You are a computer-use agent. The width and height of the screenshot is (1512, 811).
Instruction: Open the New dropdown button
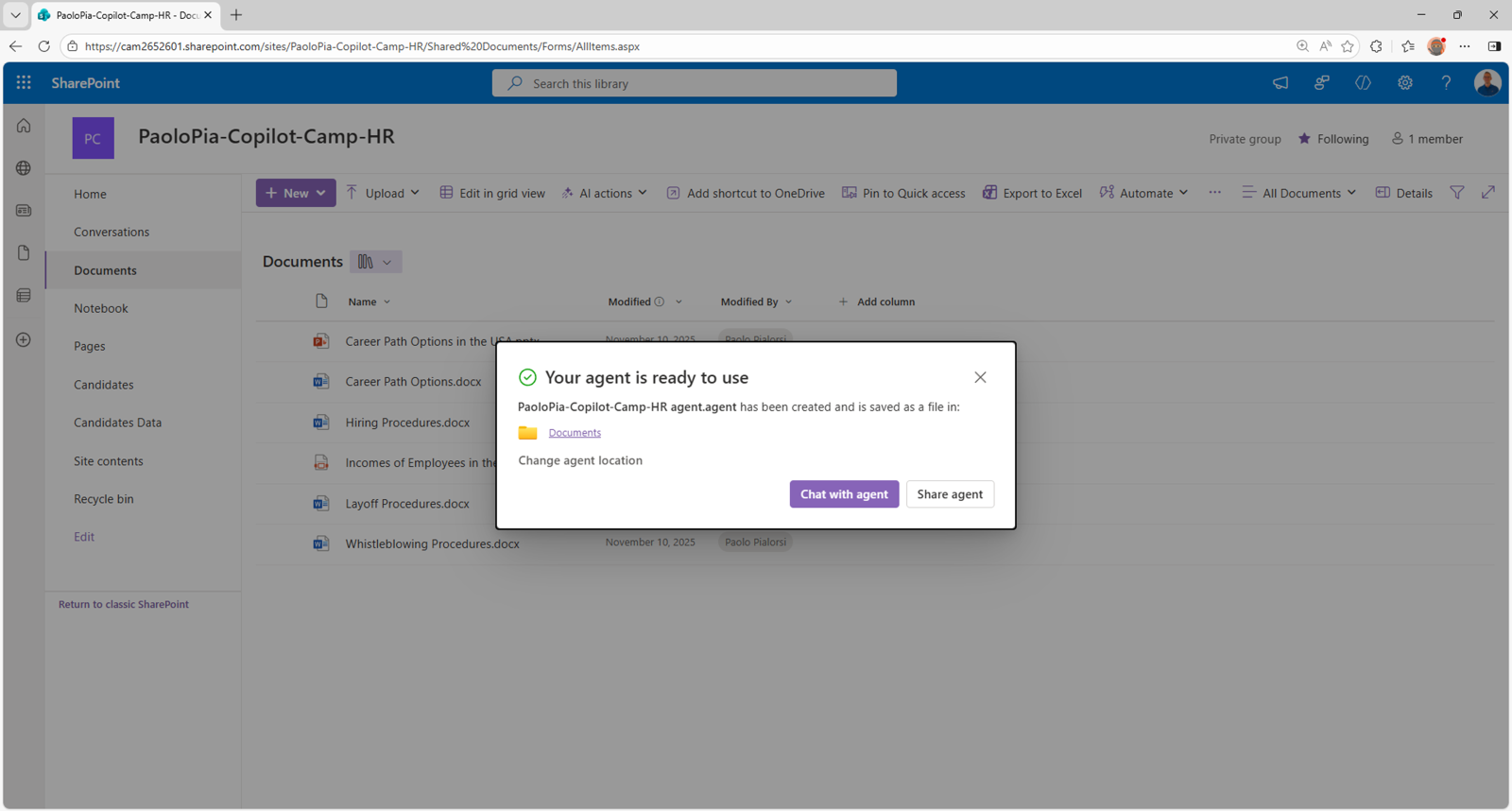pos(296,193)
